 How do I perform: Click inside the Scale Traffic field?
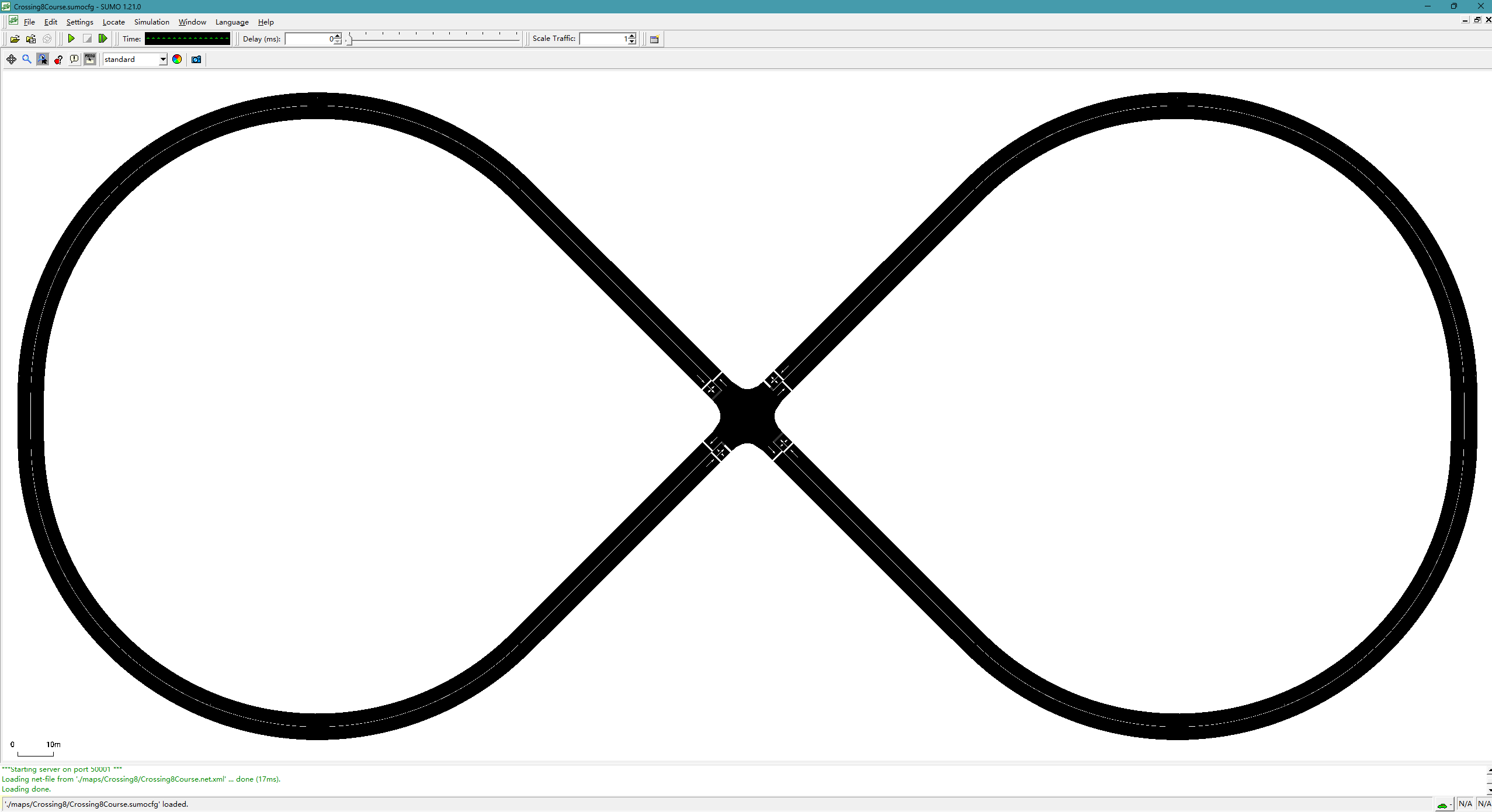pos(602,39)
